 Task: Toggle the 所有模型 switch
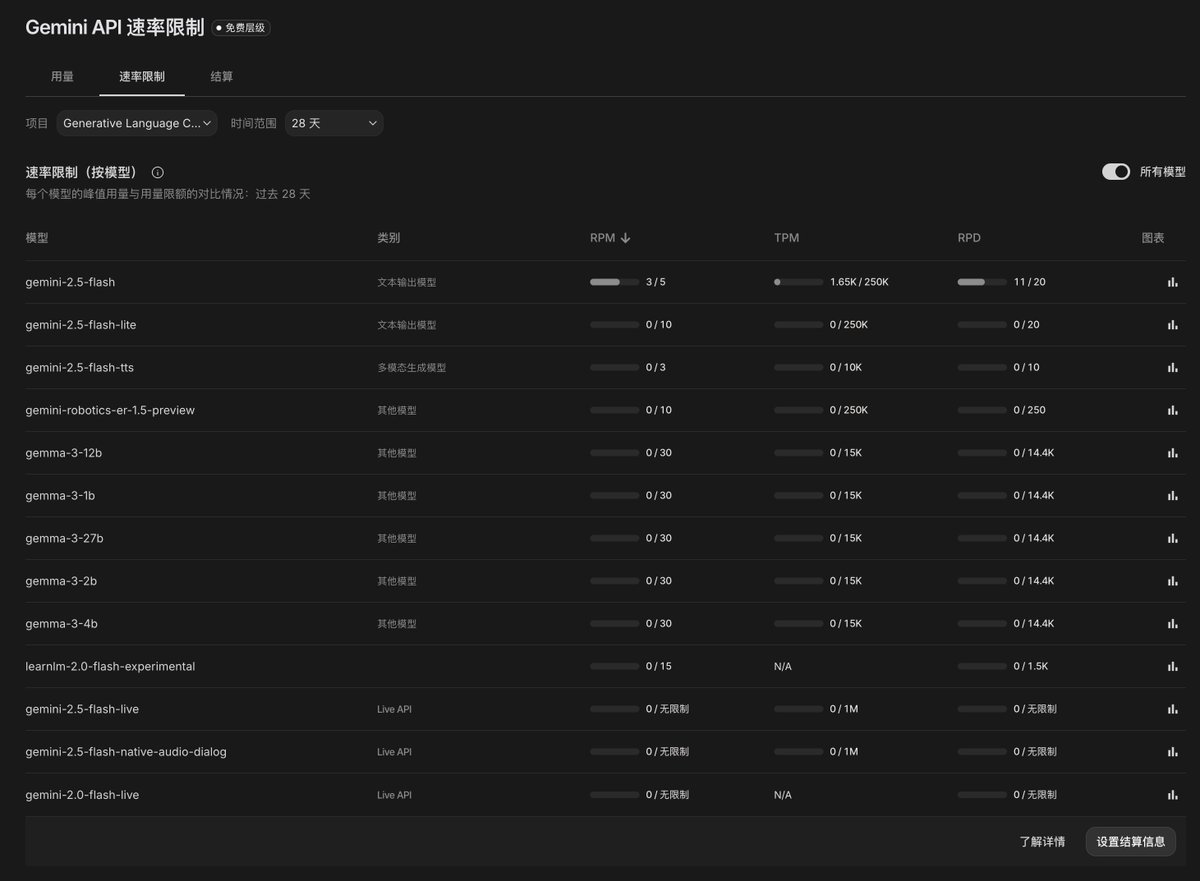[x=1116, y=172]
